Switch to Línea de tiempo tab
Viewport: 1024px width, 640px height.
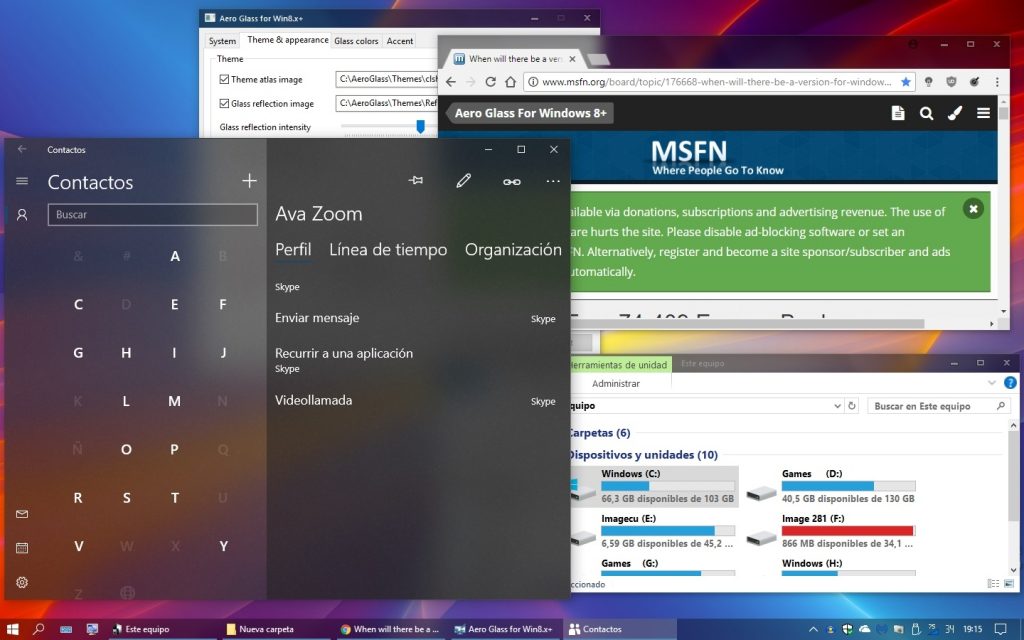pyautogui.click(x=388, y=249)
